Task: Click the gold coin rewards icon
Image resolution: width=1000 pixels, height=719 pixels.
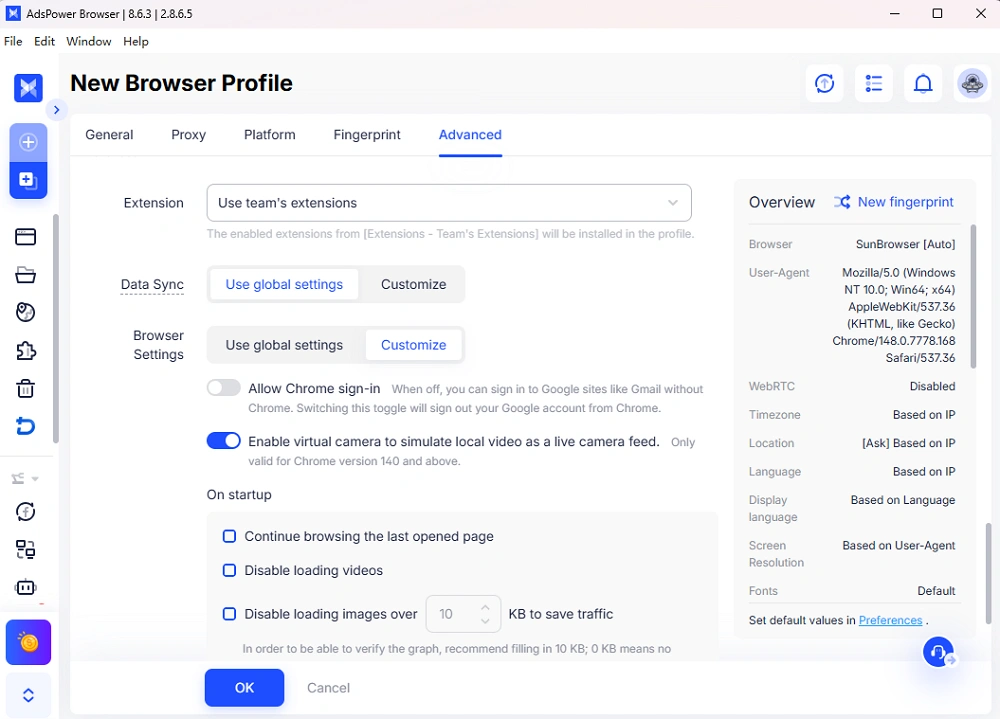Action: click(x=28, y=642)
